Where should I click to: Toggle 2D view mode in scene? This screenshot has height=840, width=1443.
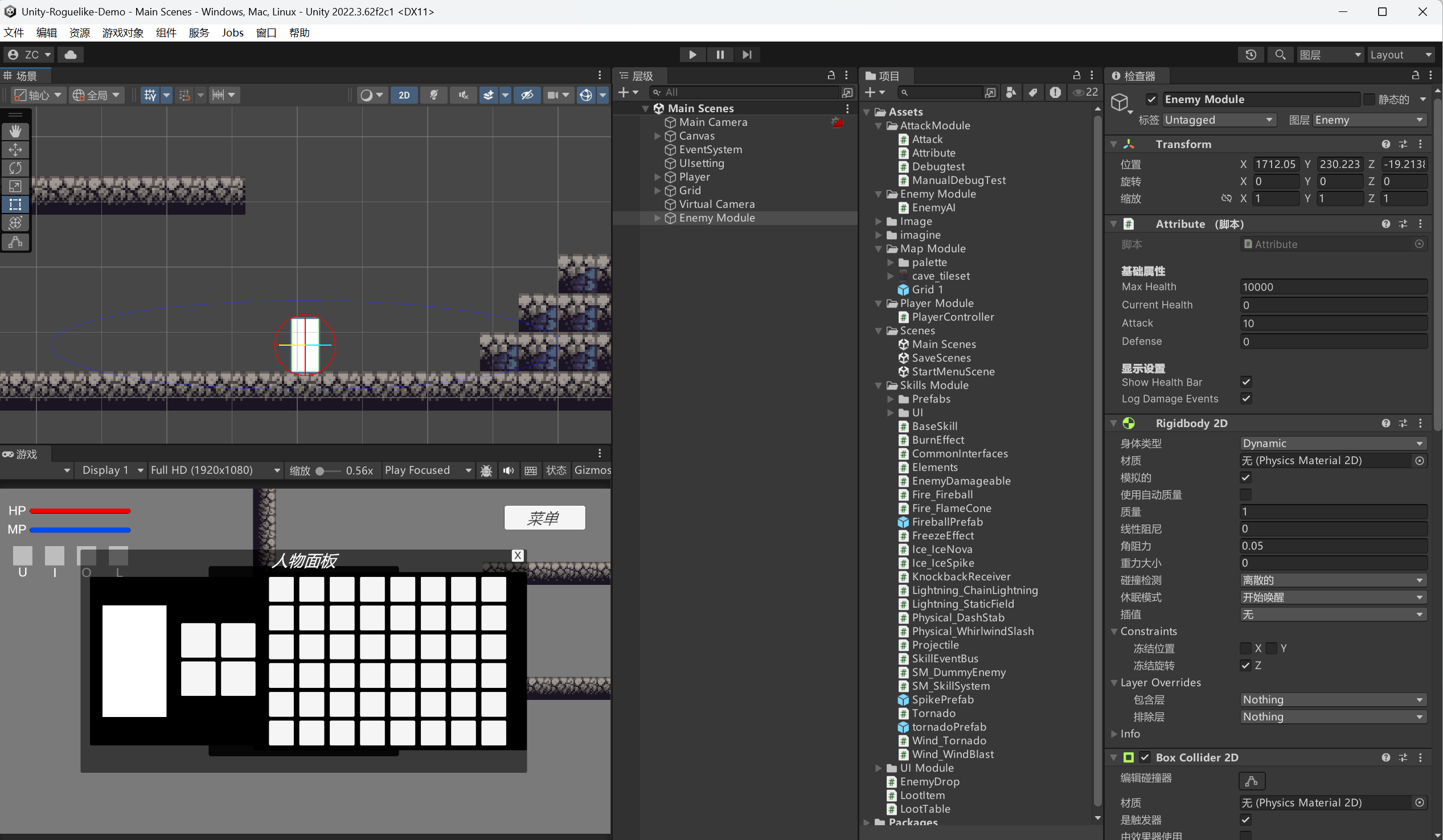pyautogui.click(x=404, y=95)
